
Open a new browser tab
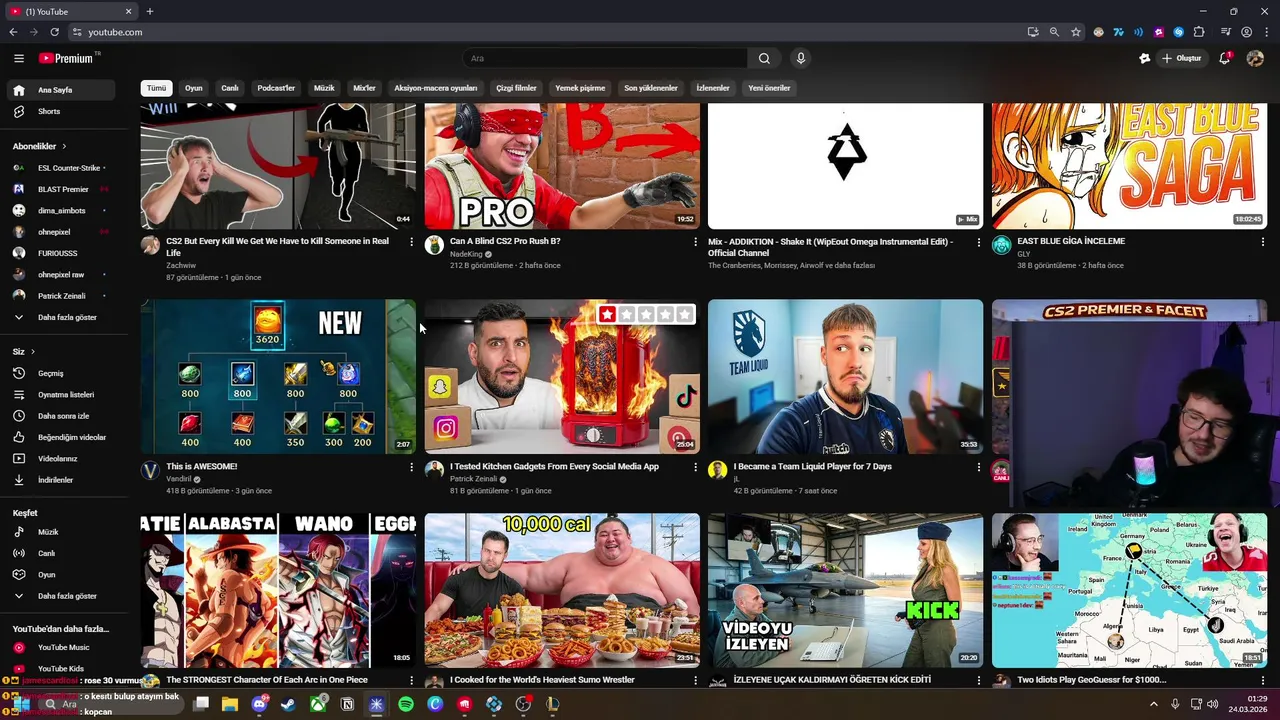(x=150, y=11)
